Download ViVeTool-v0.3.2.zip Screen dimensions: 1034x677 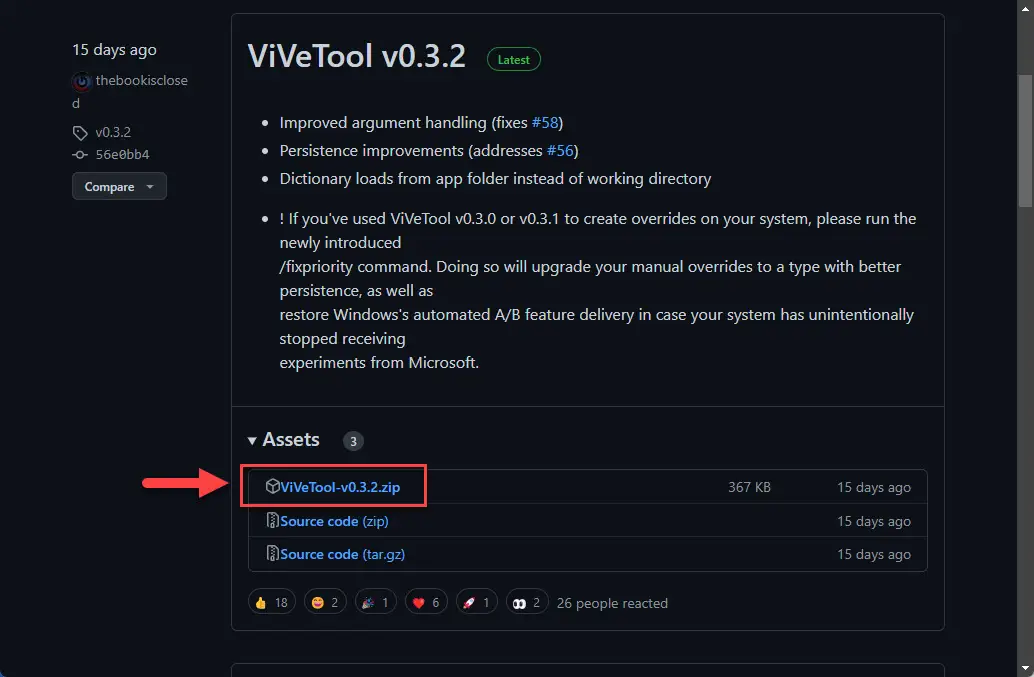point(338,487)
